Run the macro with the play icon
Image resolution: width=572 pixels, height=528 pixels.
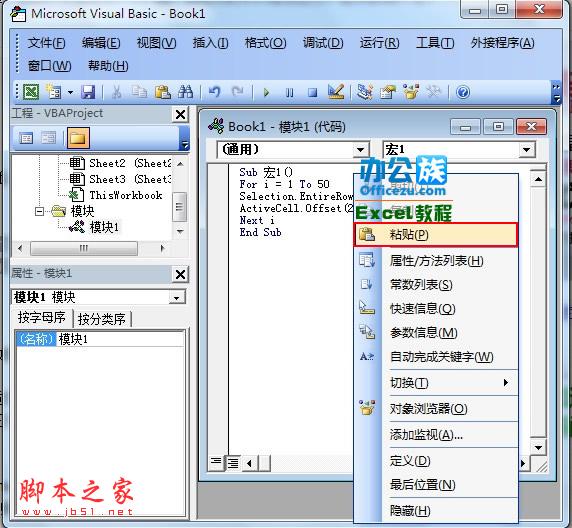point(266,92)
